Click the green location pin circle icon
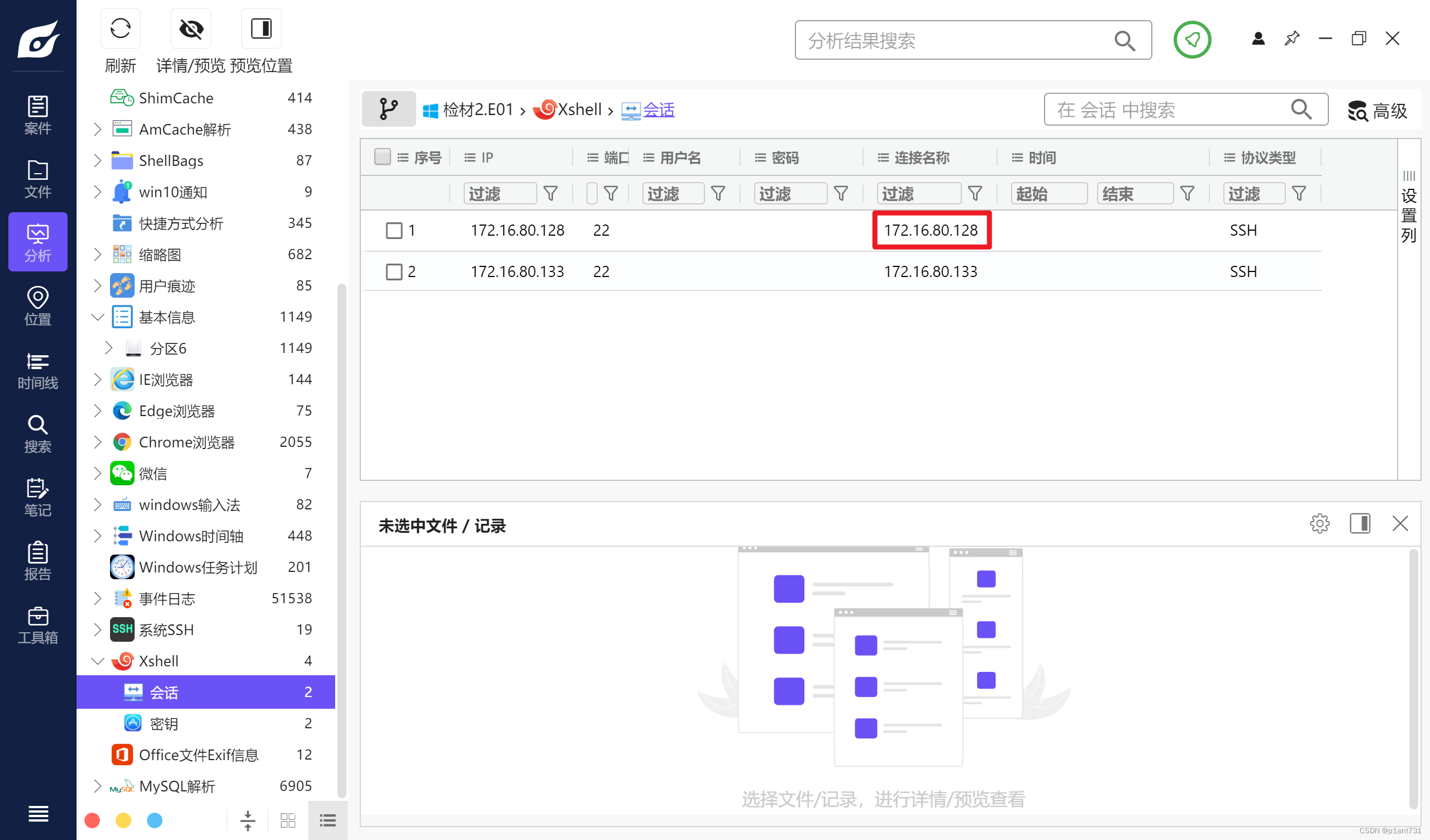Screen dimensions: 1430x840 (x=1191, y=40)
